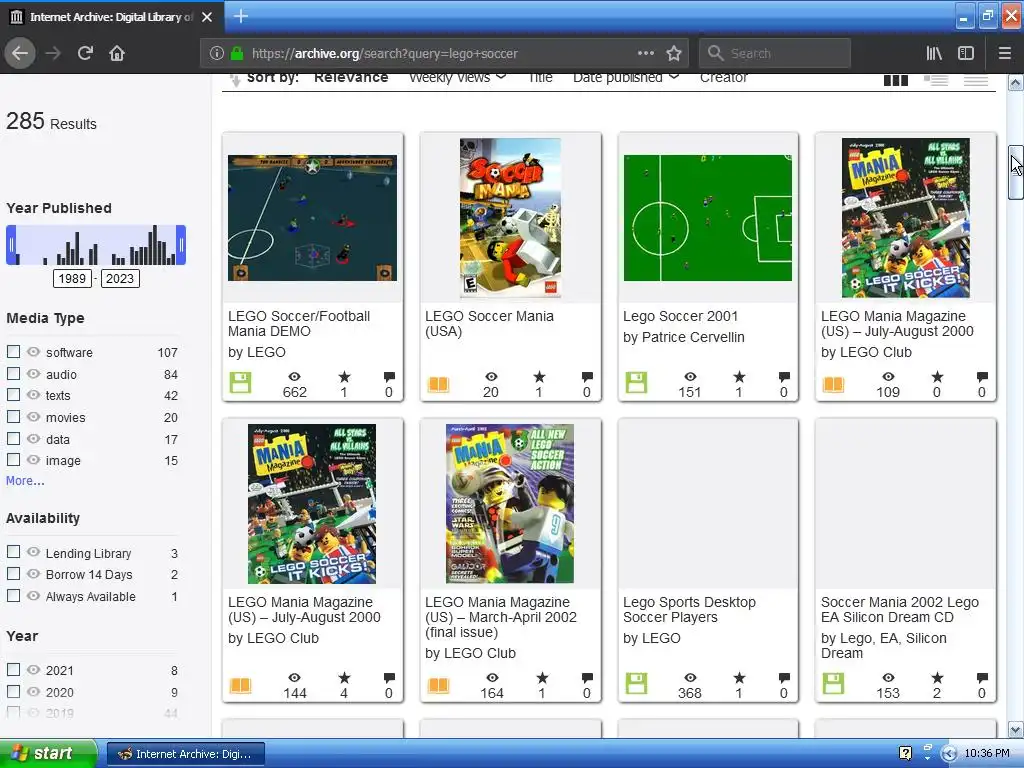
Task: Click the views eye icon on Soccer Mania 2002 card
Action: (888, 678)
